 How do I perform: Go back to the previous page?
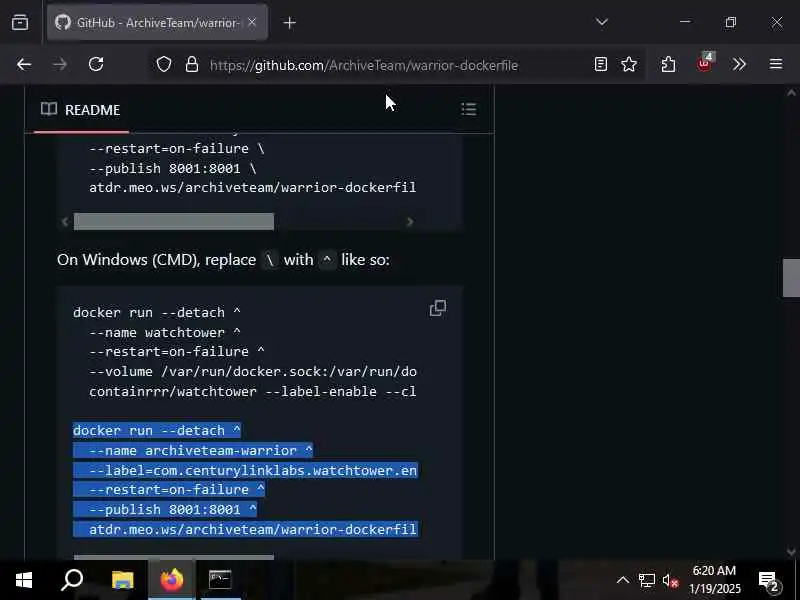(24, 64)
